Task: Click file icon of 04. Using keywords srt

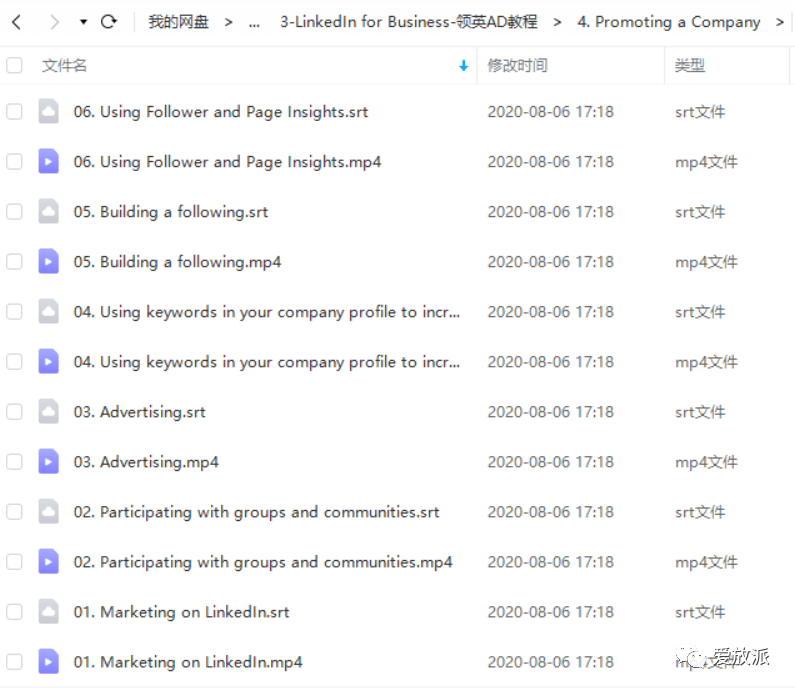Action: (x=48, y=312)
